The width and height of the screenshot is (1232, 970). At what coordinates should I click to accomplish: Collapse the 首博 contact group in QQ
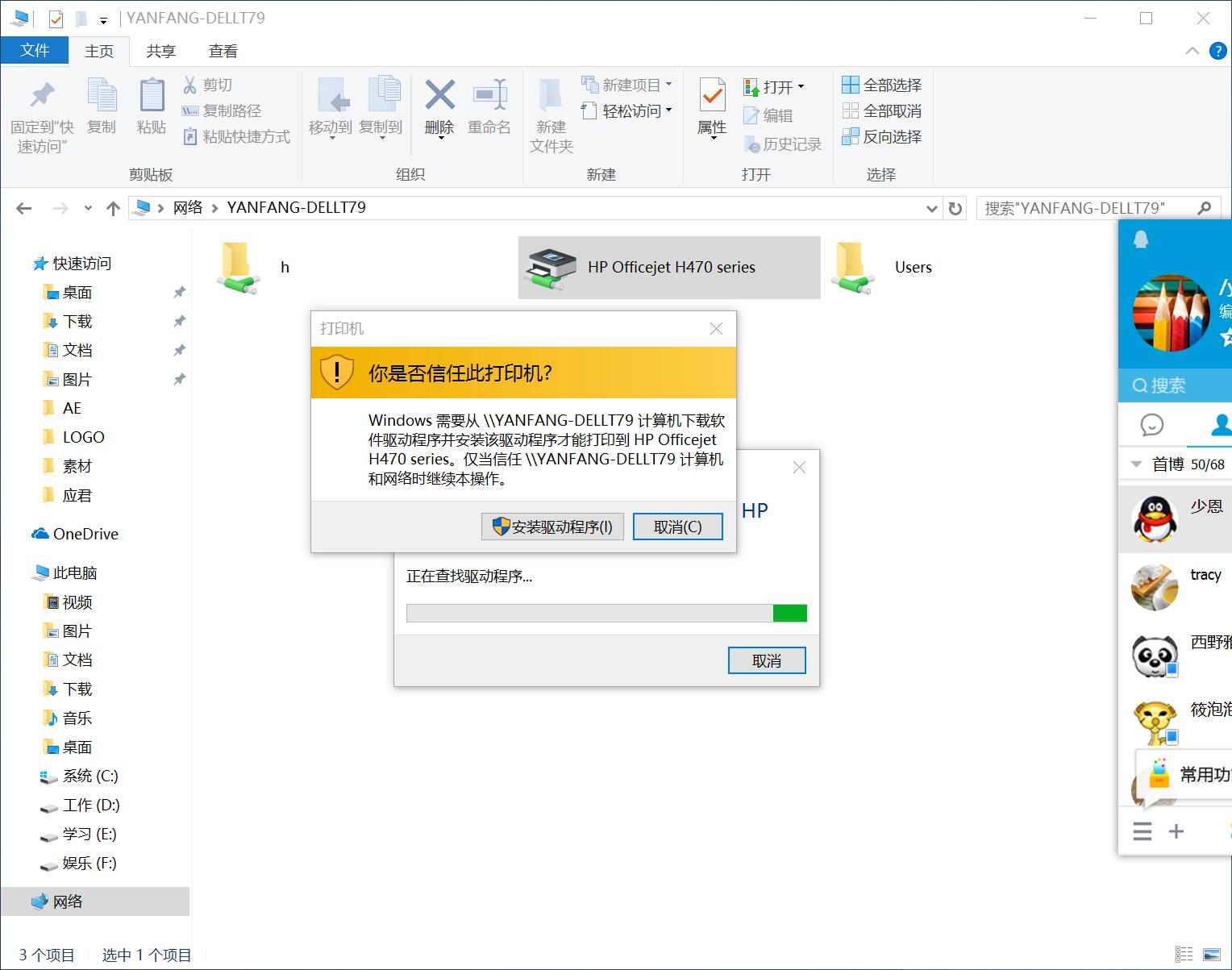[x=1137, y=464]
